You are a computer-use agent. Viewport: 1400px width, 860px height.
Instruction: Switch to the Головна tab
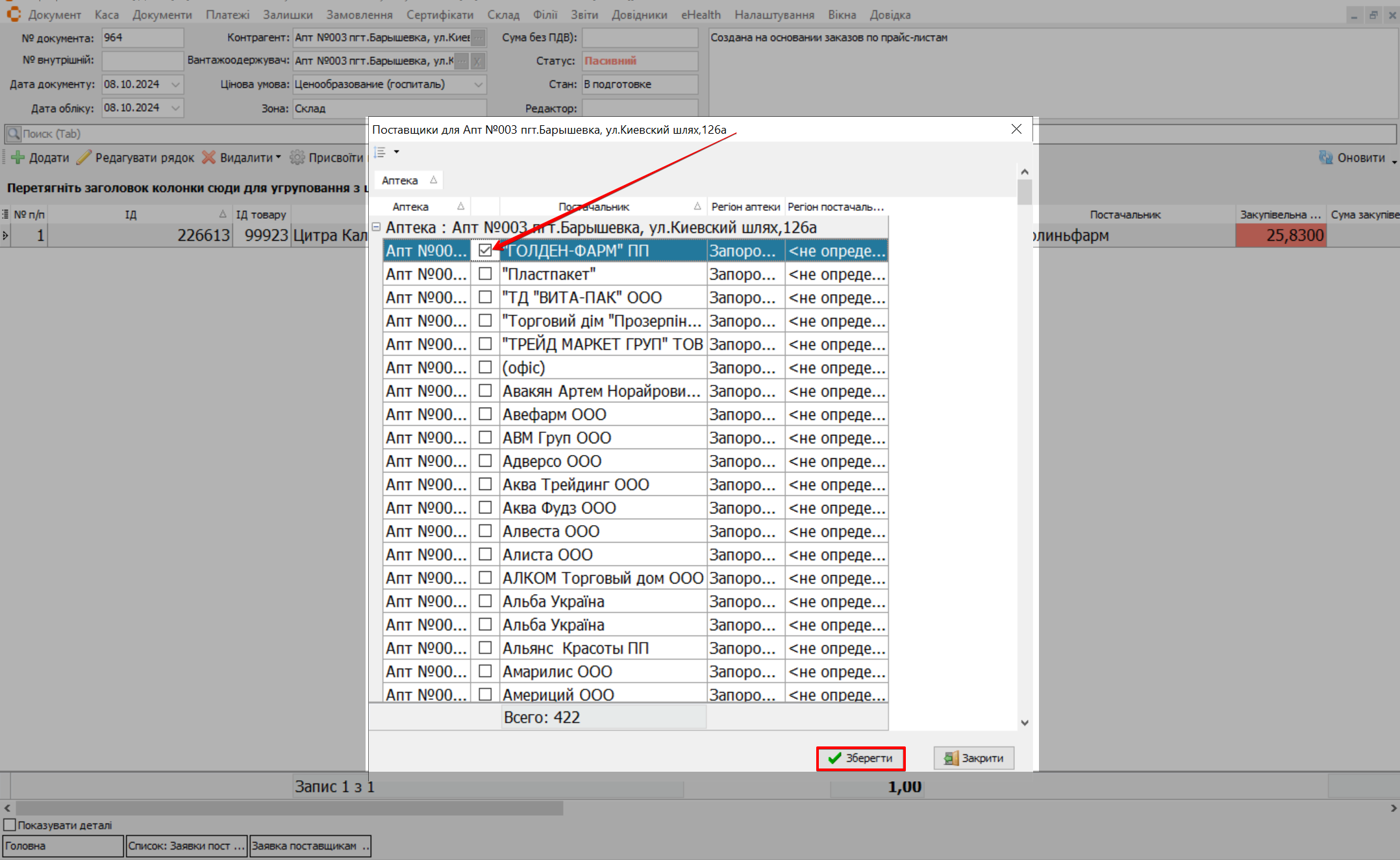tap(62, 846)
